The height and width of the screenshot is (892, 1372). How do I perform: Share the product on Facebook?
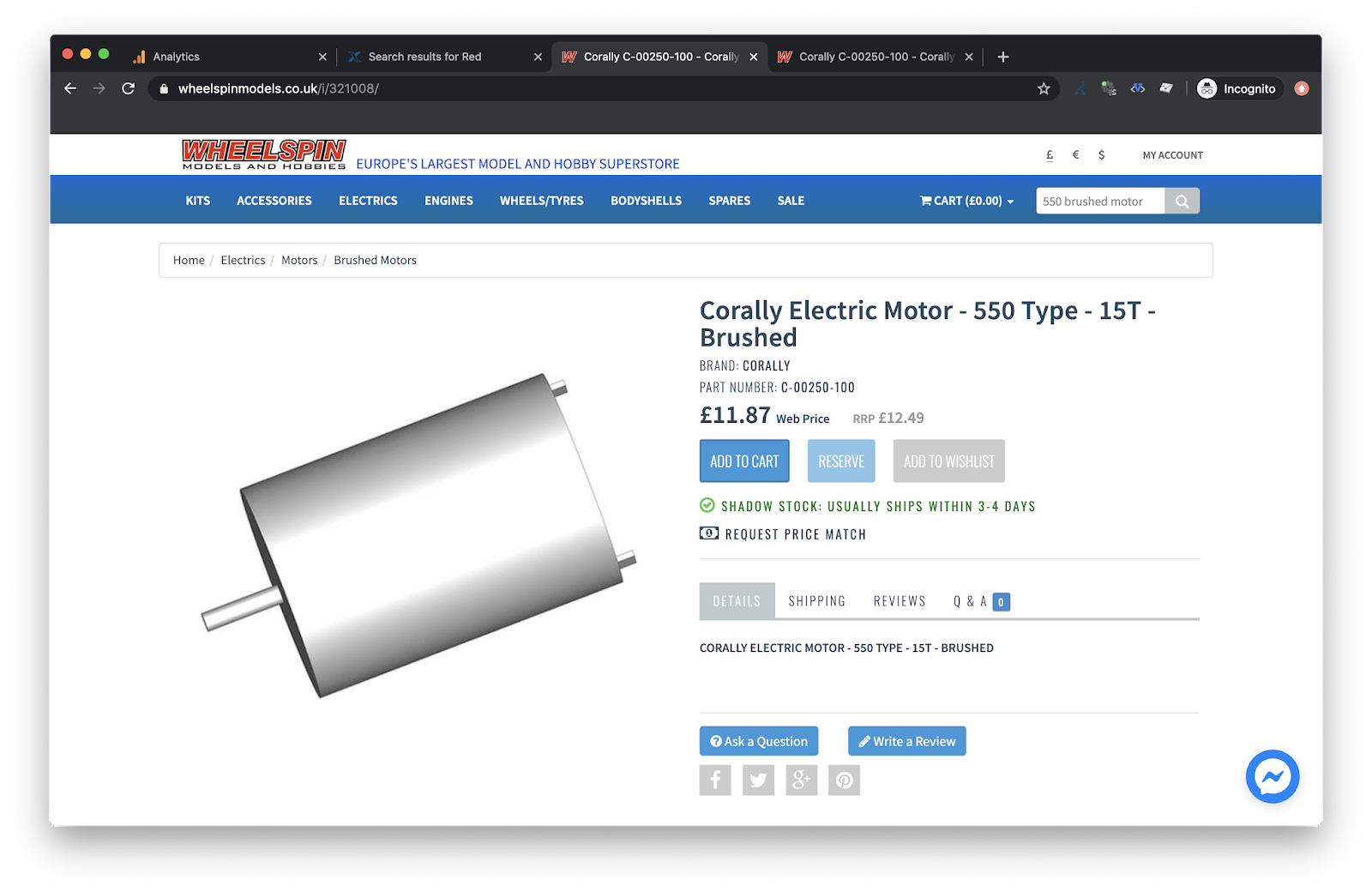tap(715, 780)
